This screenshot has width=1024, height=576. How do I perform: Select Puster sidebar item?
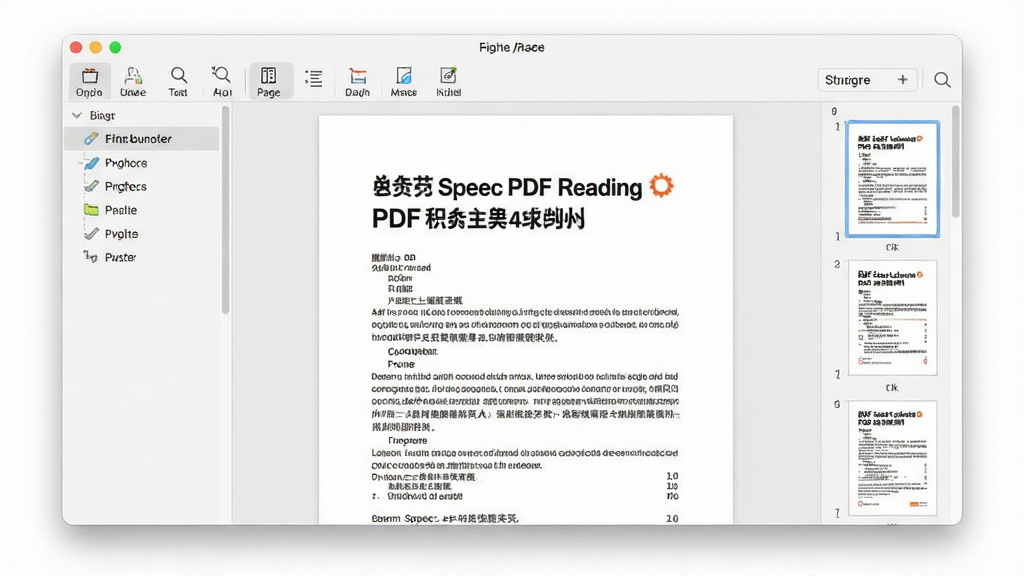(x=120, y=257)
